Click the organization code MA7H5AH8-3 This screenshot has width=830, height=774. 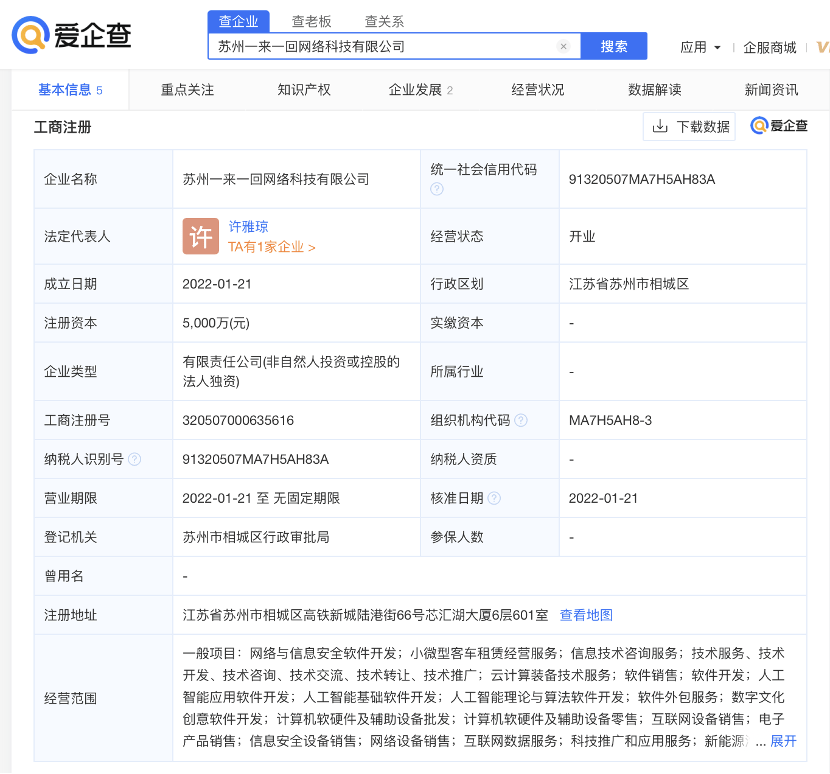coord(610,420)
